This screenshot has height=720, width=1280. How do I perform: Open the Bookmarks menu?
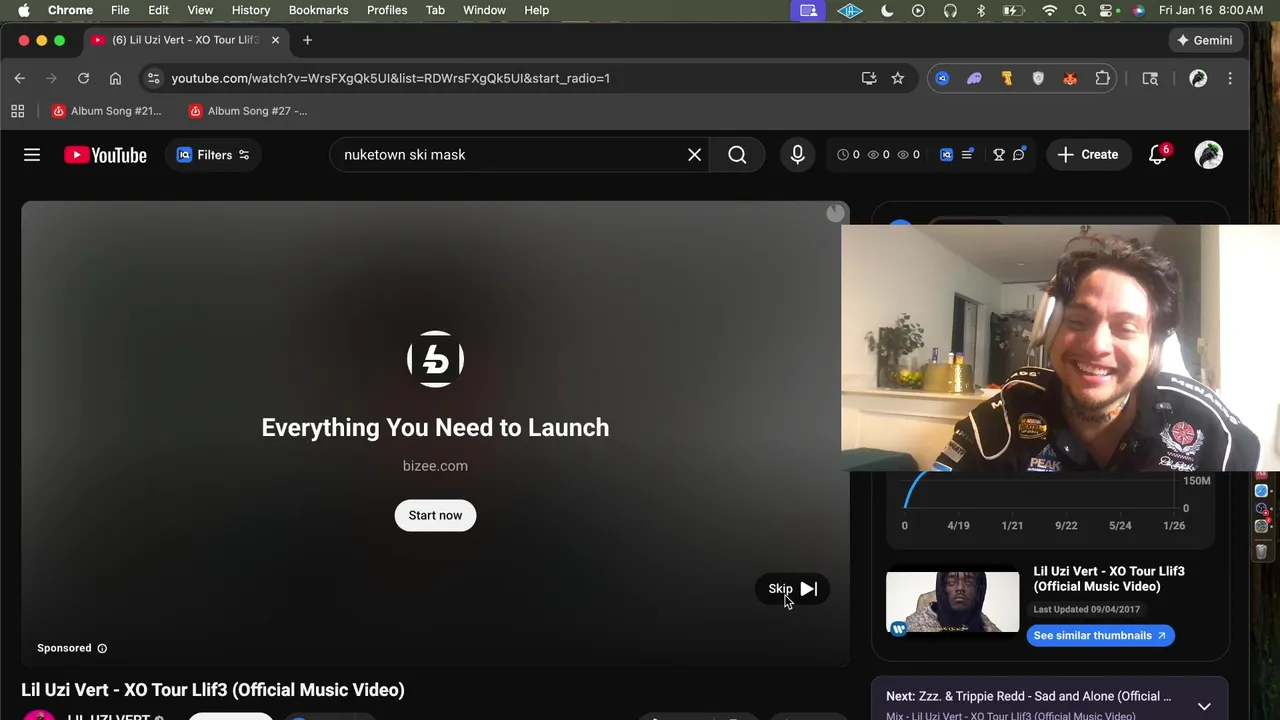(318, 10)
